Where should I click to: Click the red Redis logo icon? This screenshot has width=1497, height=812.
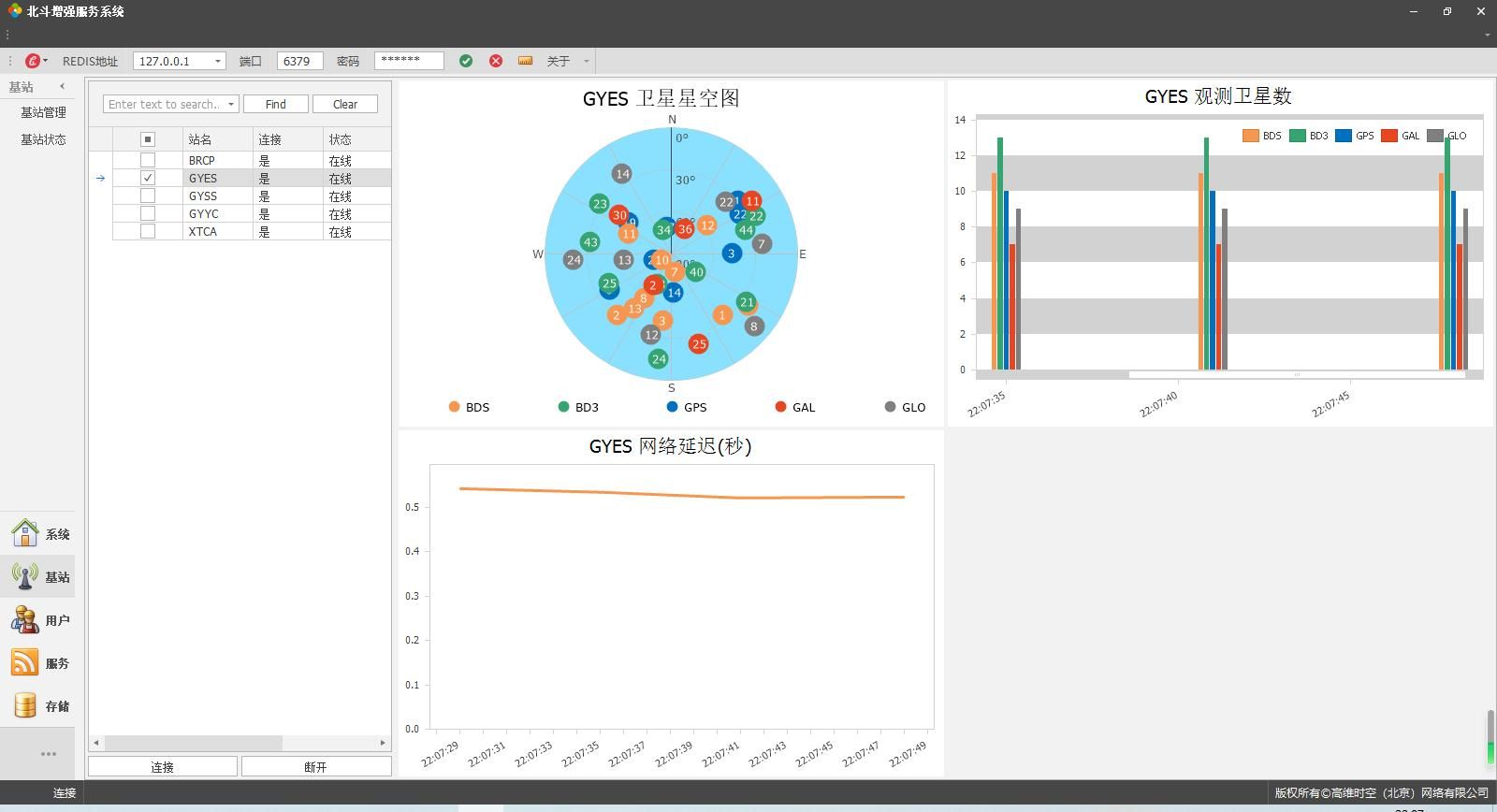click(x=33, y=61)
